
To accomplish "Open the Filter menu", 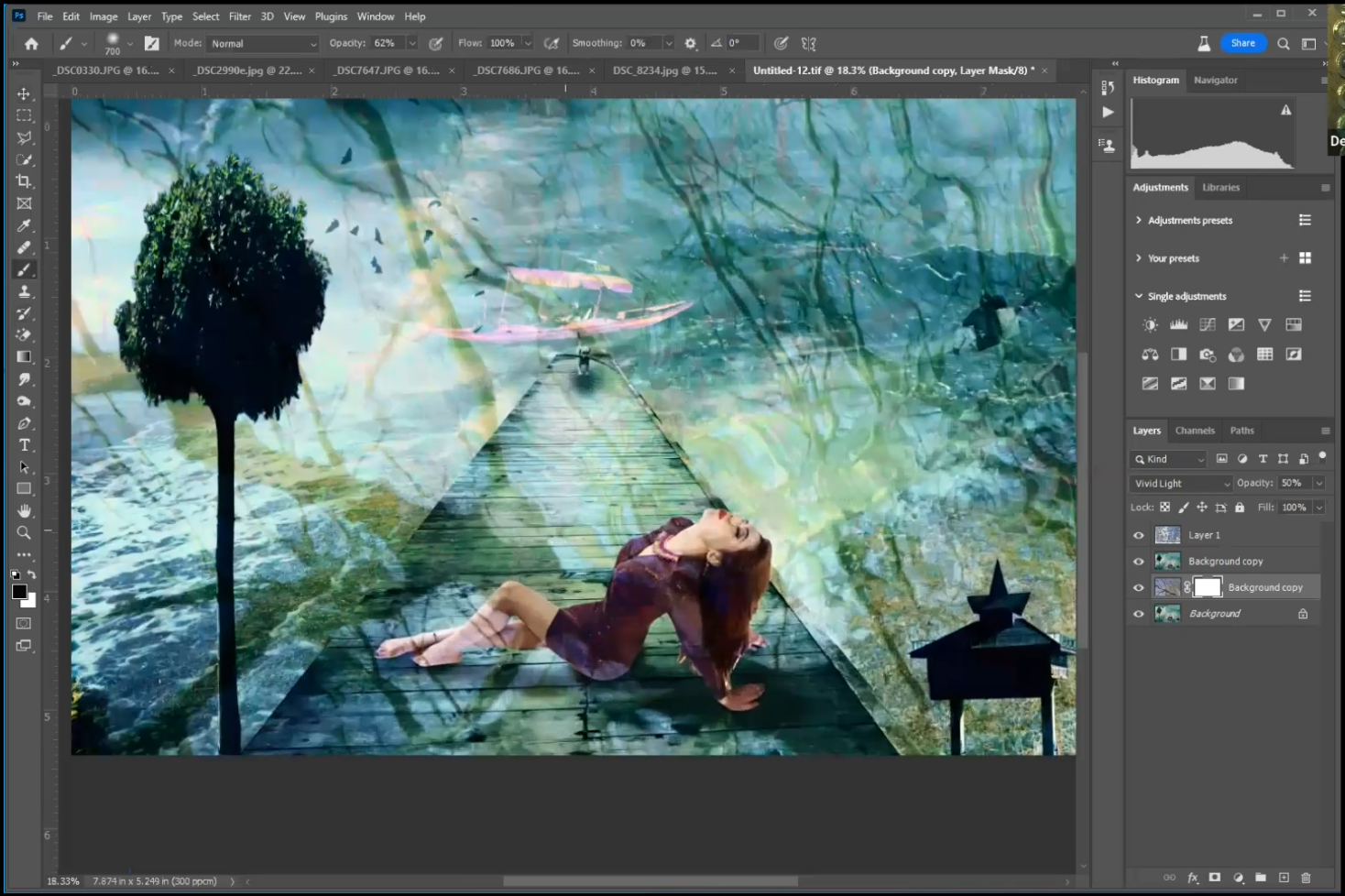I will [x=239, y=16].
